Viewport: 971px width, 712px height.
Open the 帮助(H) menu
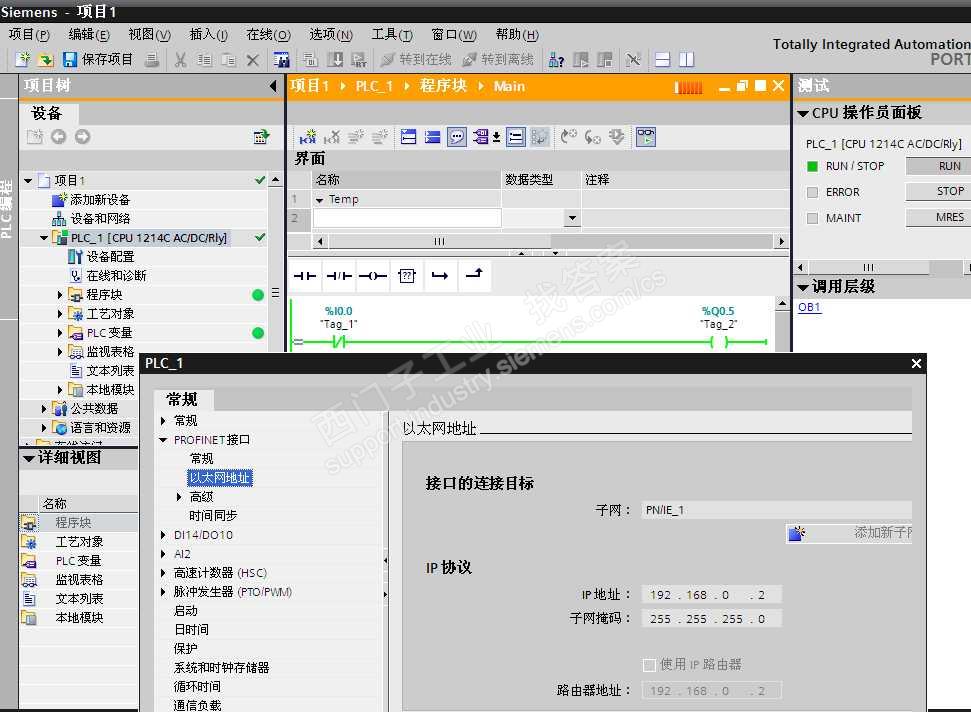pyautogui.click(x=517, y=35)
